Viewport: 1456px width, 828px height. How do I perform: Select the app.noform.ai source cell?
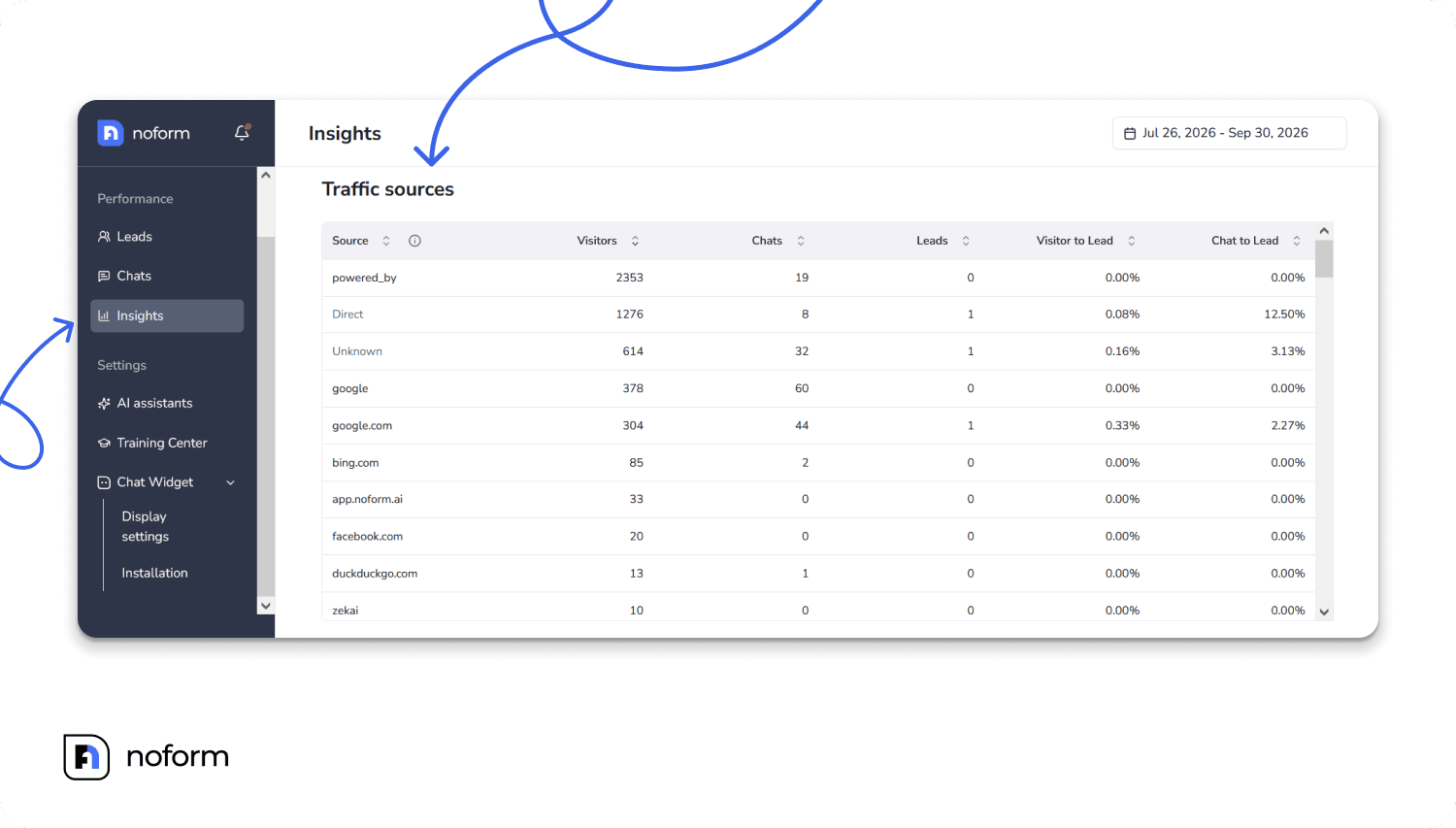[367, 500]
